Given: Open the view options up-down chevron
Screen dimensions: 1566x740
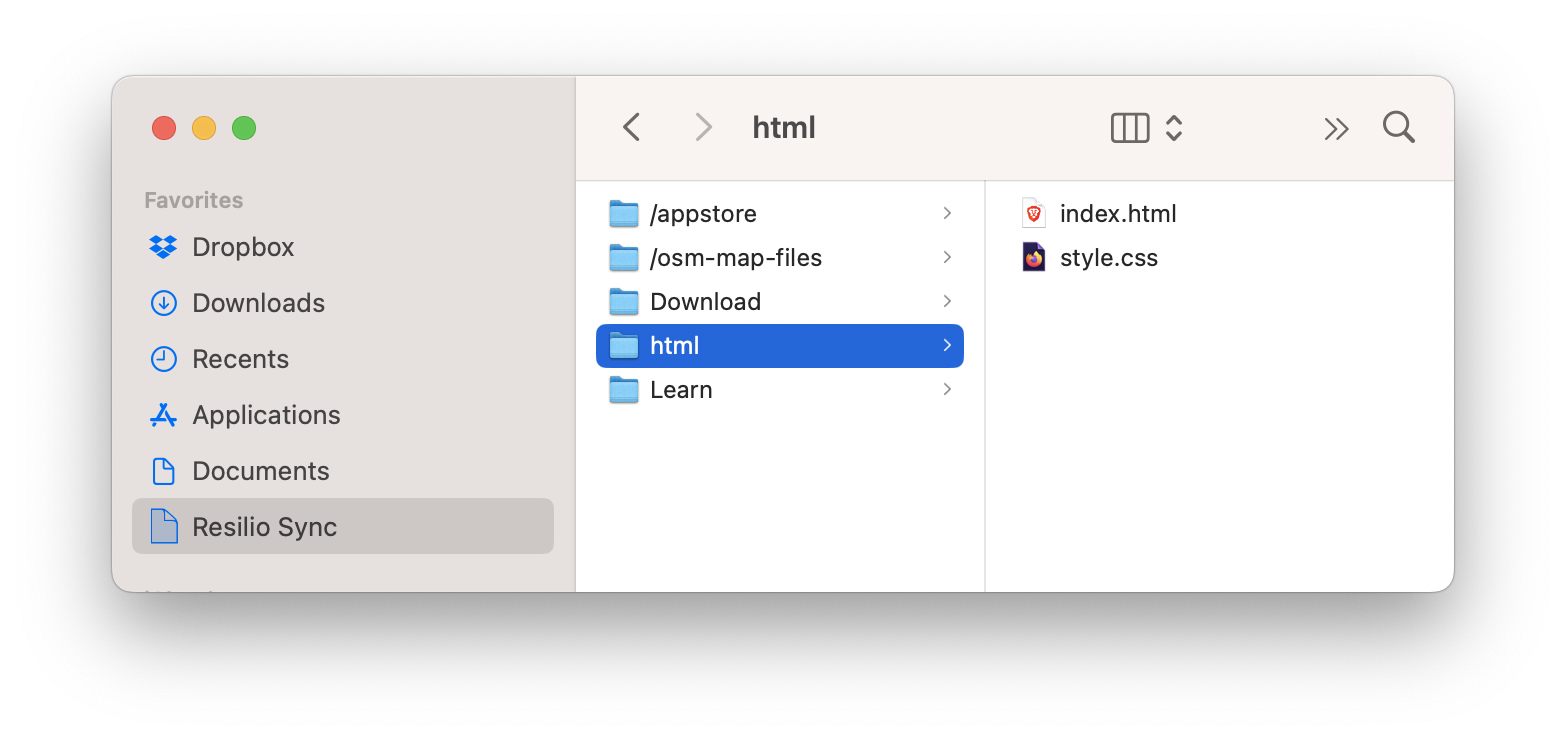Looking at the screenshot, I should (x=1174, y=128).
